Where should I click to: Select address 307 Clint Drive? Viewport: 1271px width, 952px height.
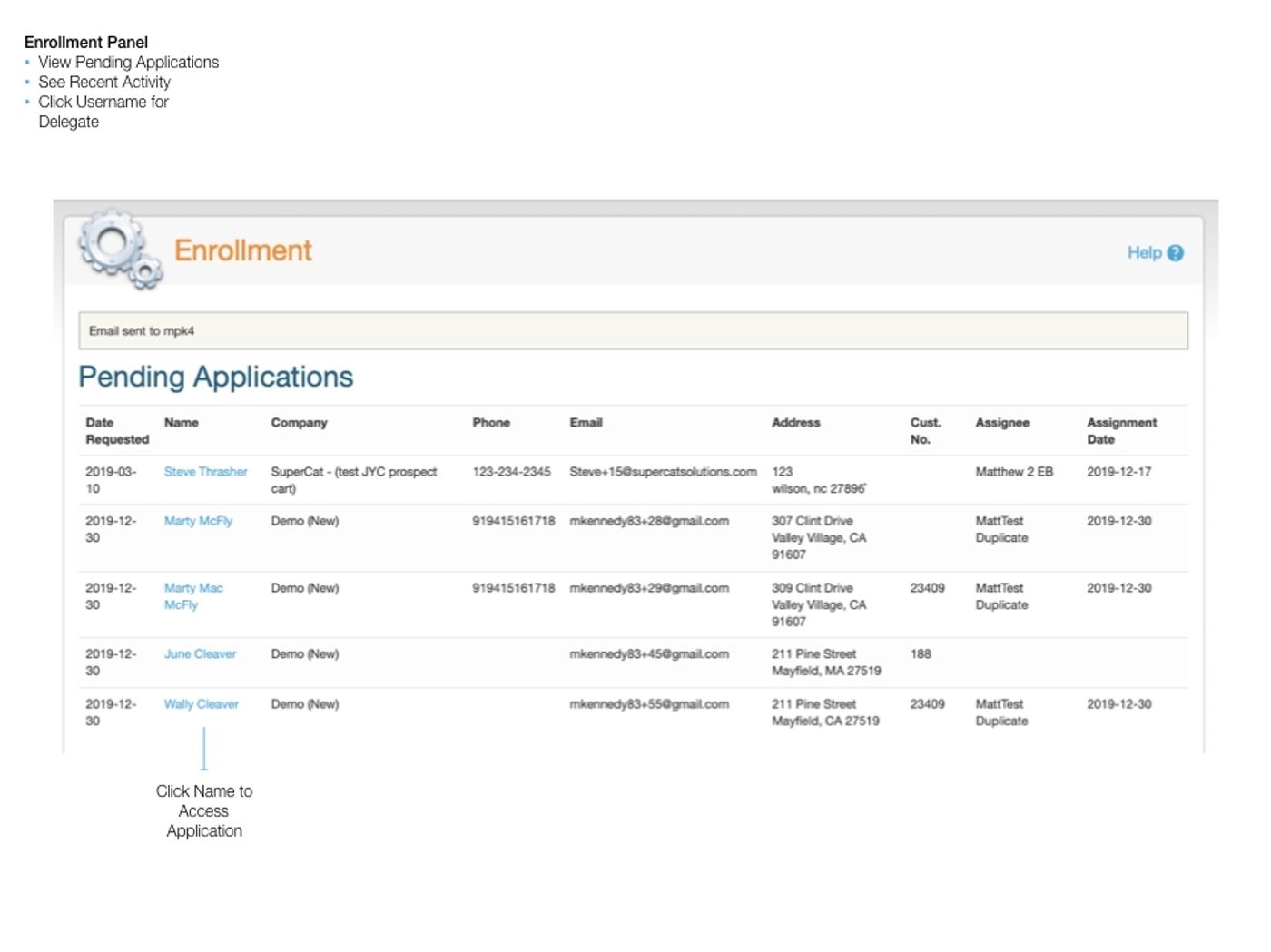(819, 537)
